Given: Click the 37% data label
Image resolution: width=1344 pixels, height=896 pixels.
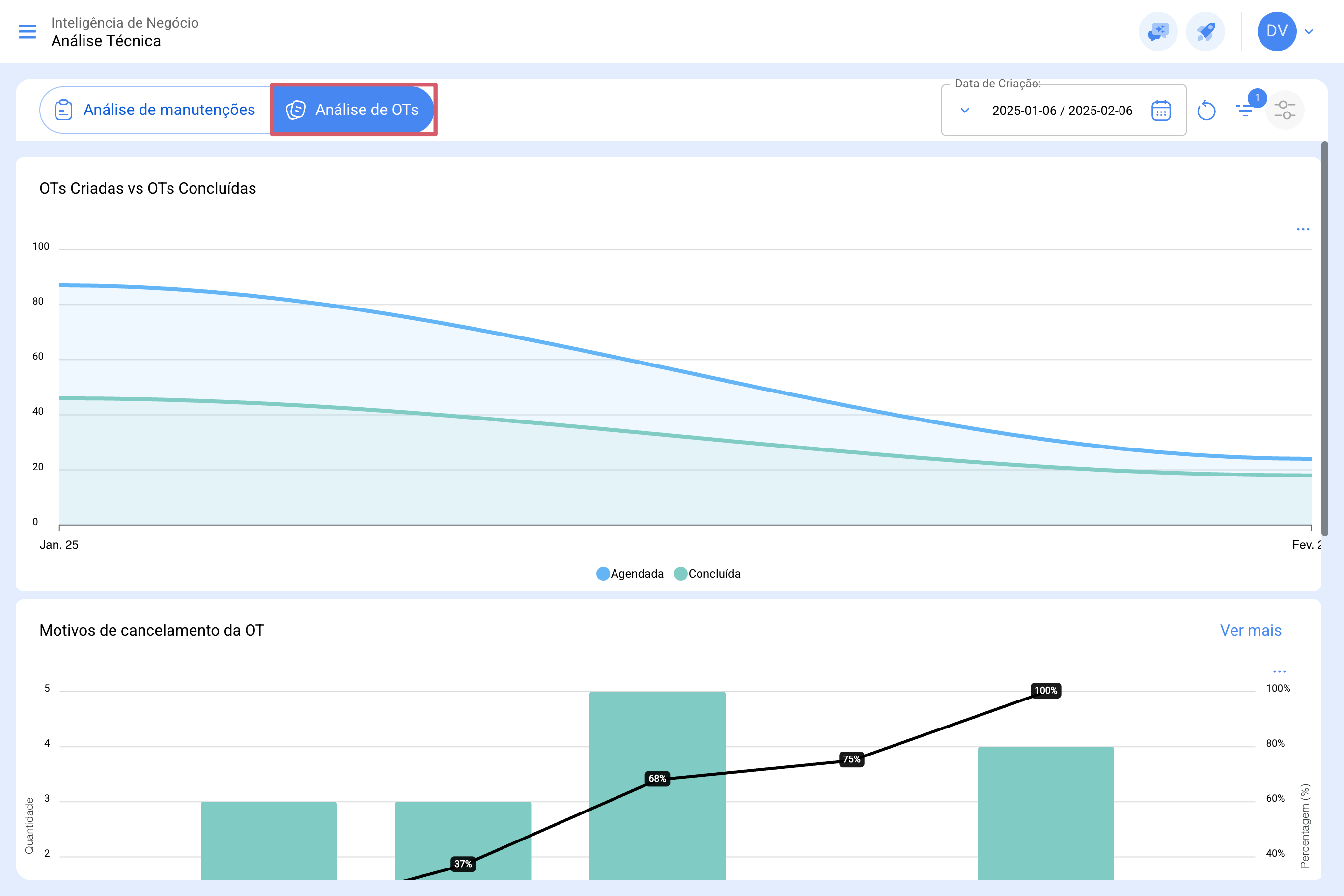Looking at the screenshot, I should (462, 864).
